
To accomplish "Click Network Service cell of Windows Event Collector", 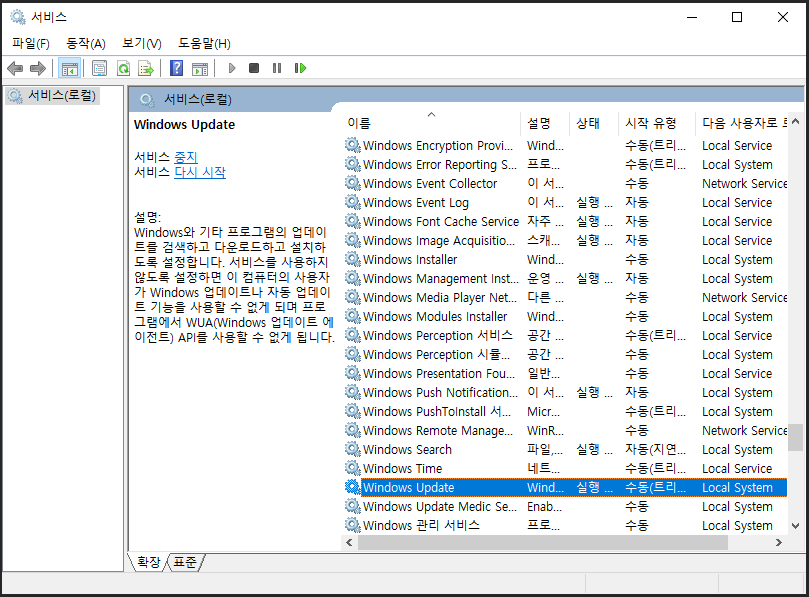I will (x=745, y=183).
